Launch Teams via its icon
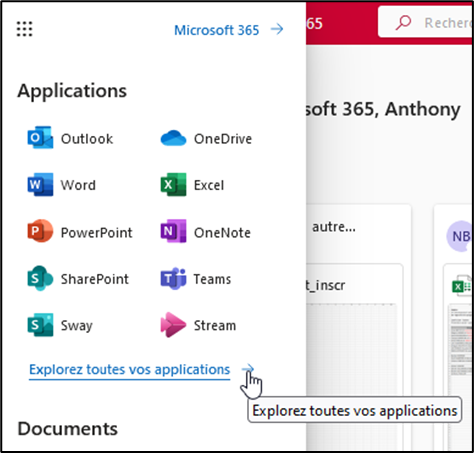The width and height of the screenshot is (474, 453). 173,278
